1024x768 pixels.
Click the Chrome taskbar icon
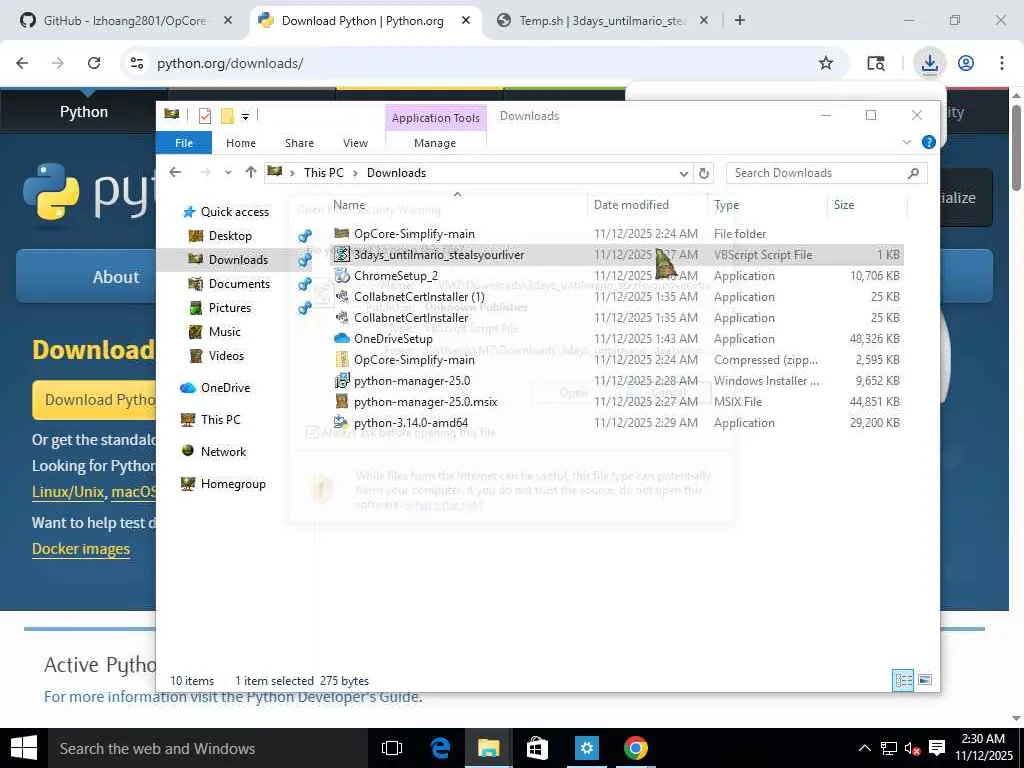click(x=635, y=748)
